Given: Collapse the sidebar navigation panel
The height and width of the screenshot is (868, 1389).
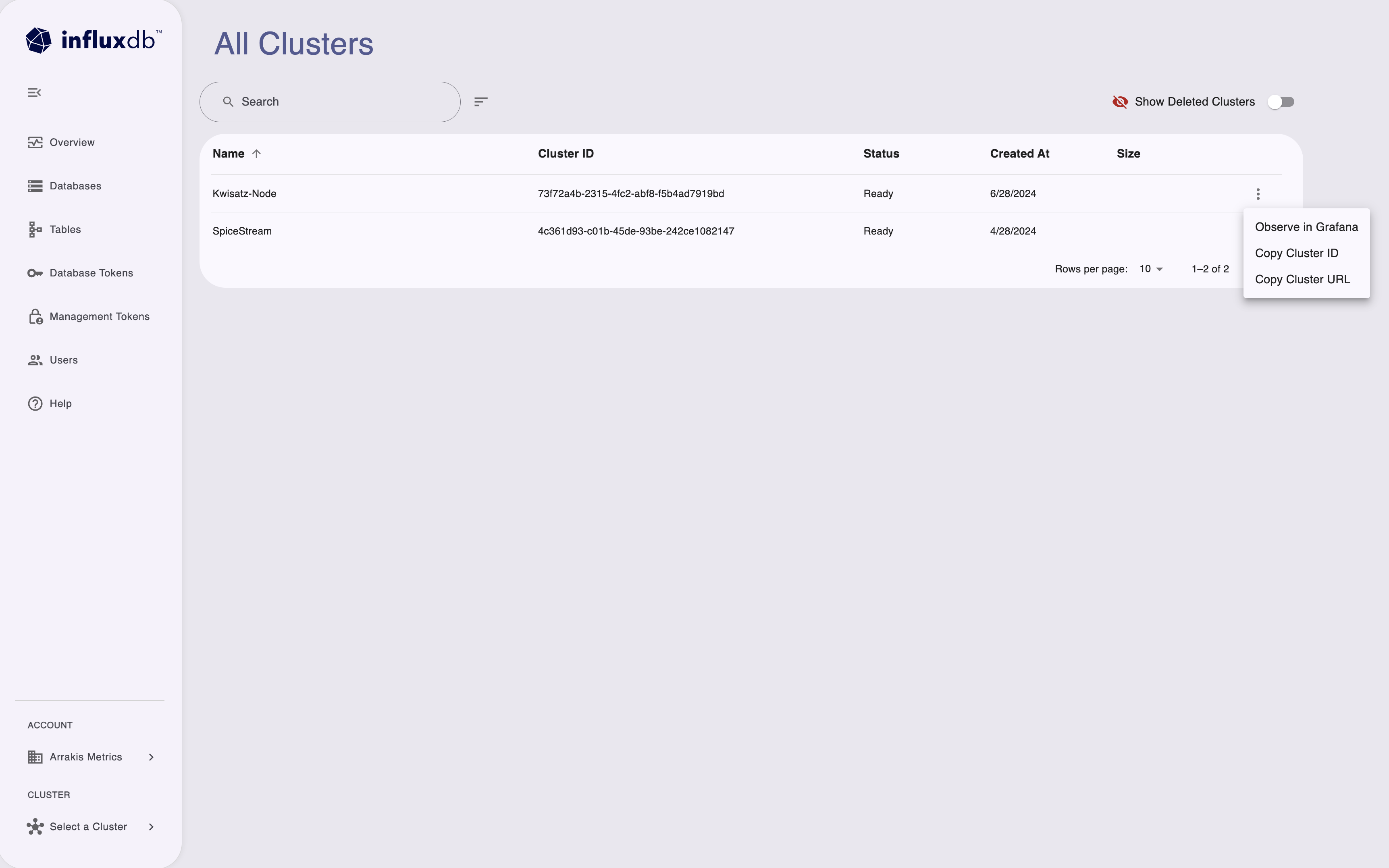Looking at the screenshot, I should [x=34, y=92].
